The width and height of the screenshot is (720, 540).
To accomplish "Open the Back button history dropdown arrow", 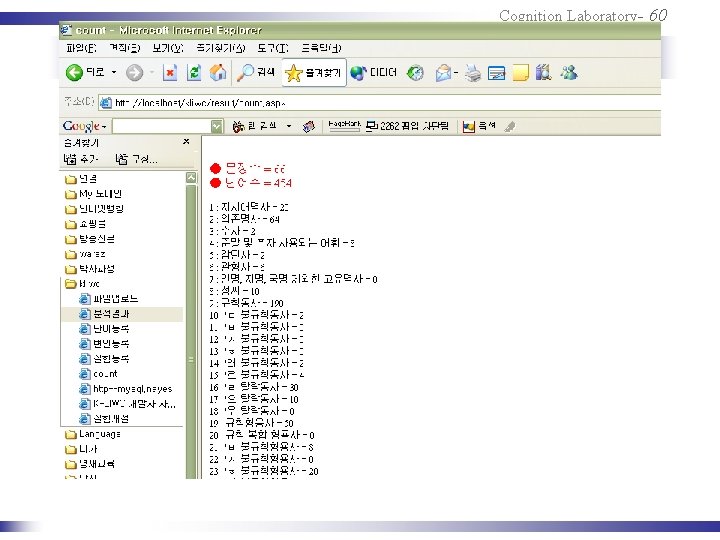I will (114, 73).
